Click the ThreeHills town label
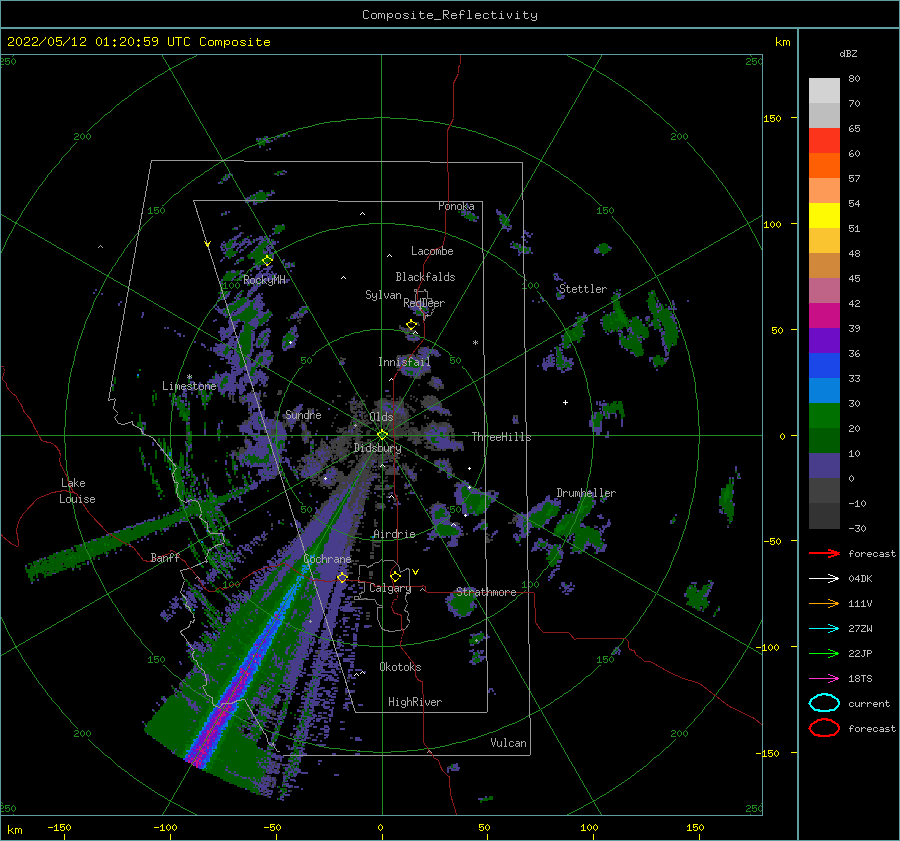This screenshot has width=900, height=841. 501,437
